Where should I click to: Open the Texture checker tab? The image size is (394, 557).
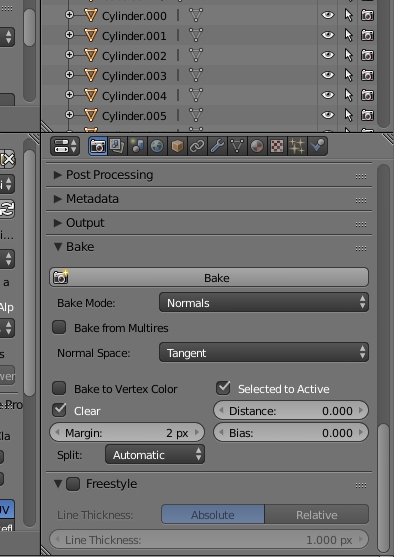[277, 146]
